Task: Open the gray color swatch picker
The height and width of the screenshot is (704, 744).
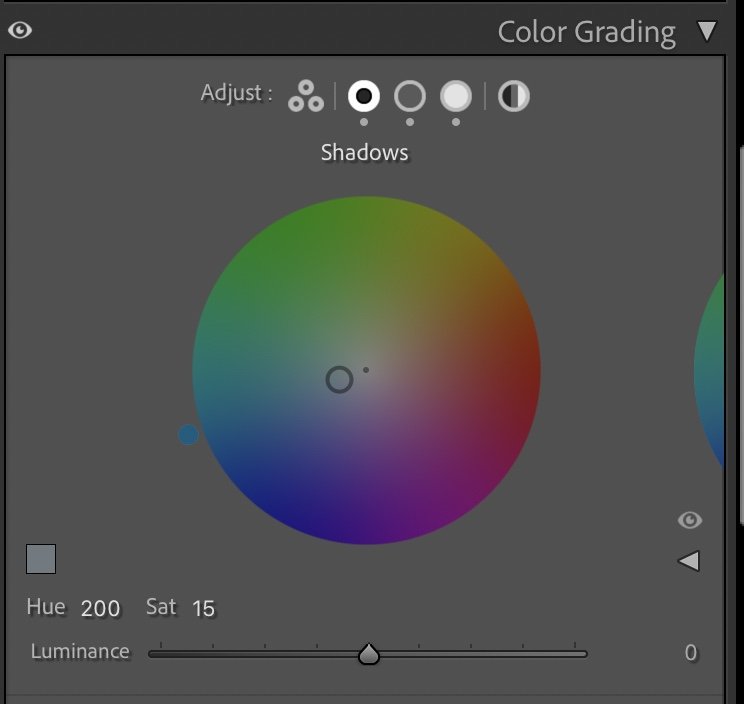Action: click(41, 559)
